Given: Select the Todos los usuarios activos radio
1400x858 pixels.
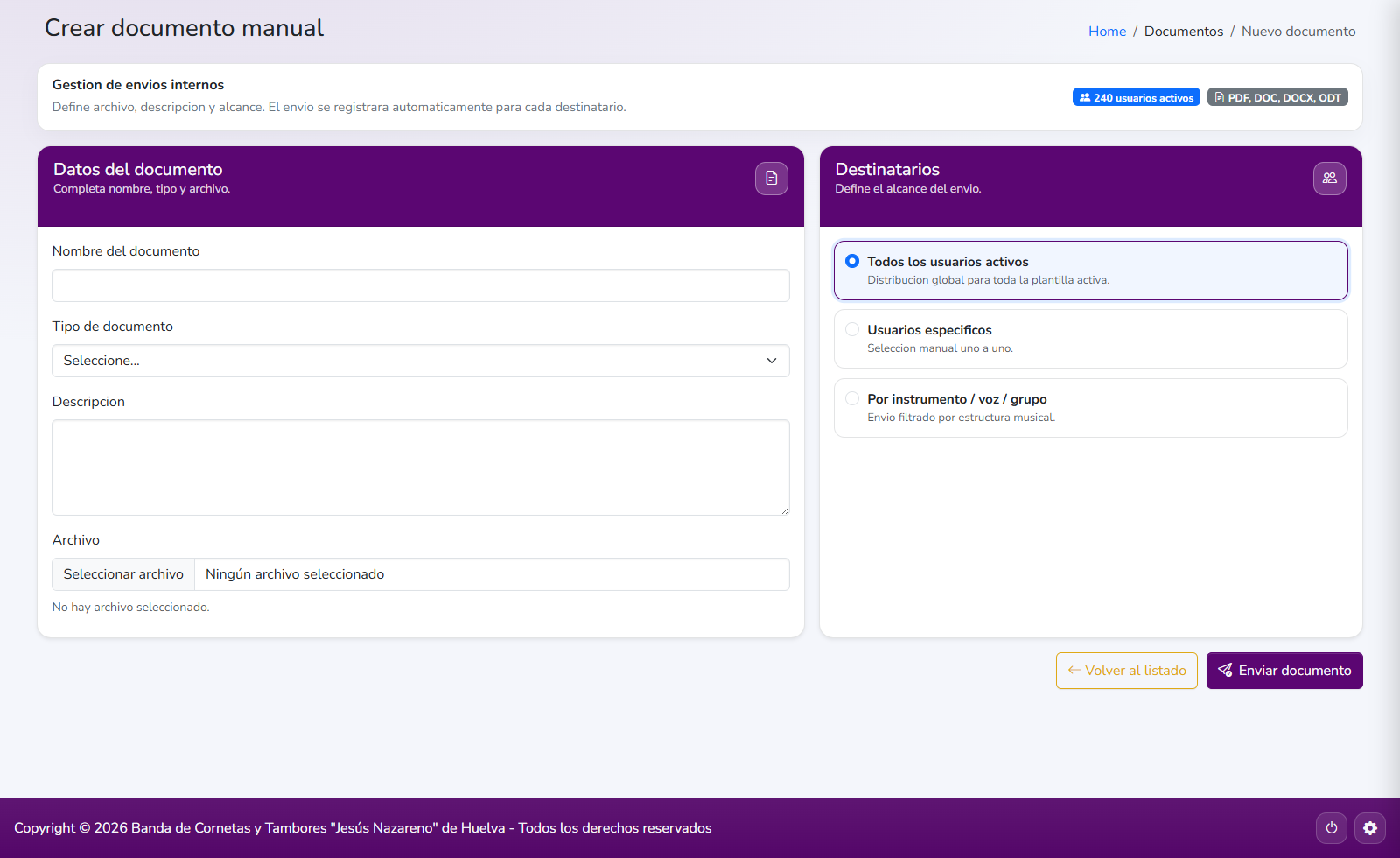Looking at the screenshot, I should pos(852,262).
